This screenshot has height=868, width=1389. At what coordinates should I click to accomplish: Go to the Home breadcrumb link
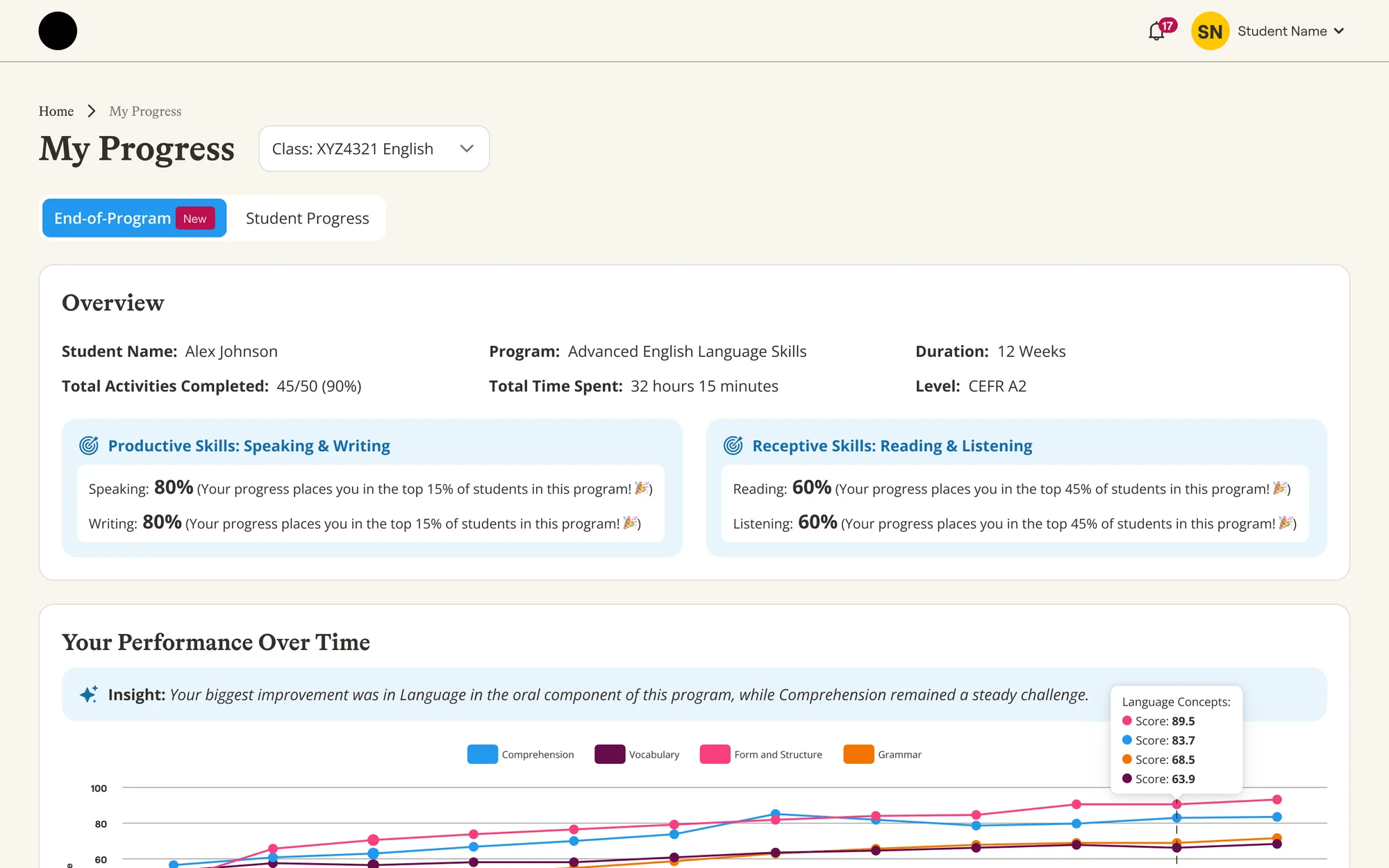point(56,111)
